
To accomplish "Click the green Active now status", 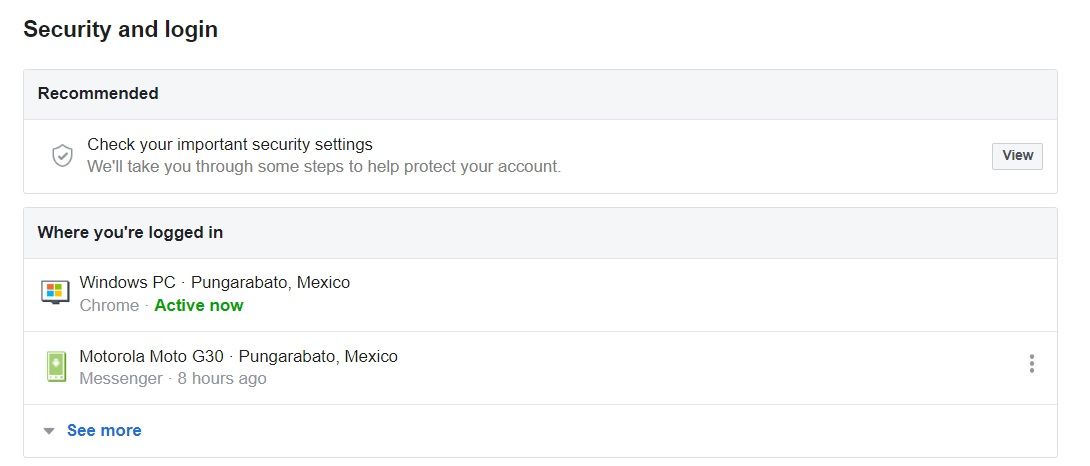I will click(199, 305).
